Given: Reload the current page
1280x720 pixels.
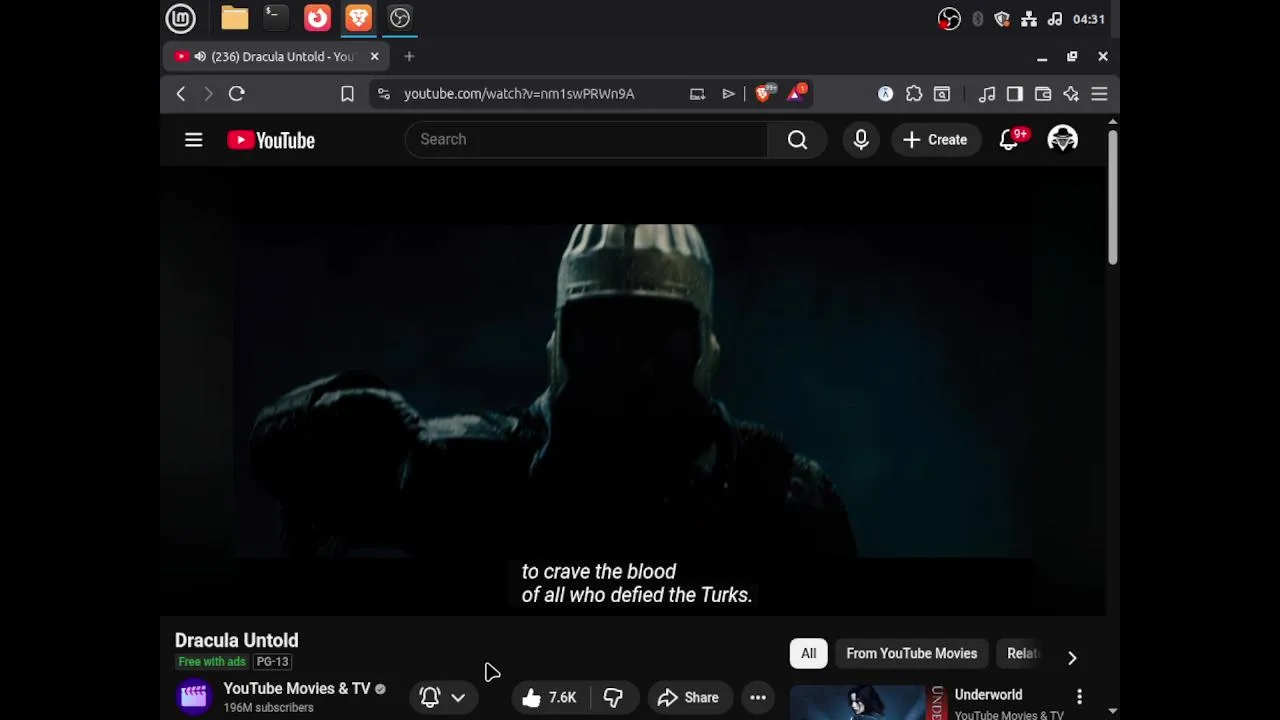Looking at the screenshot, I should [237, 94].
